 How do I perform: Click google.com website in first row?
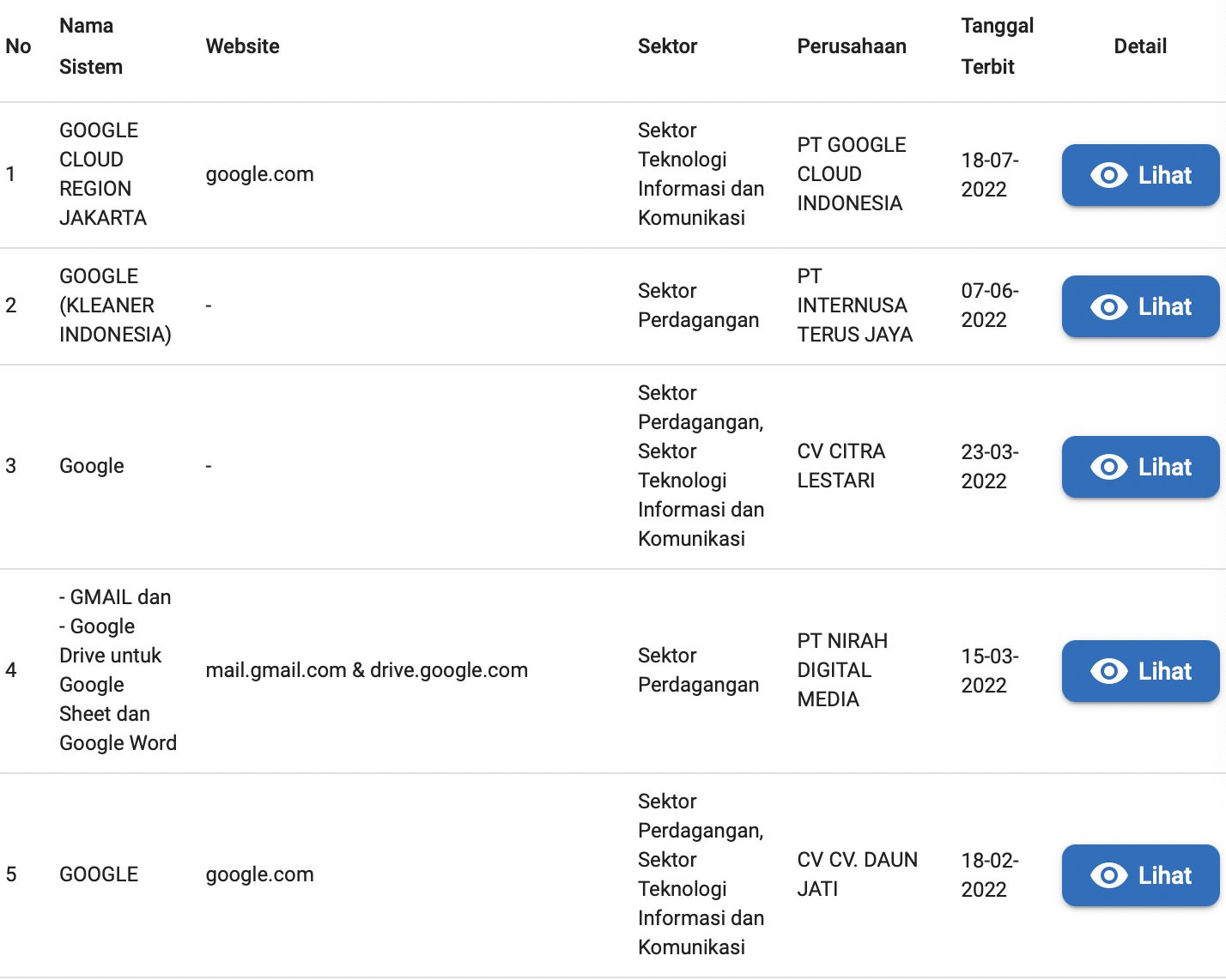259,174
